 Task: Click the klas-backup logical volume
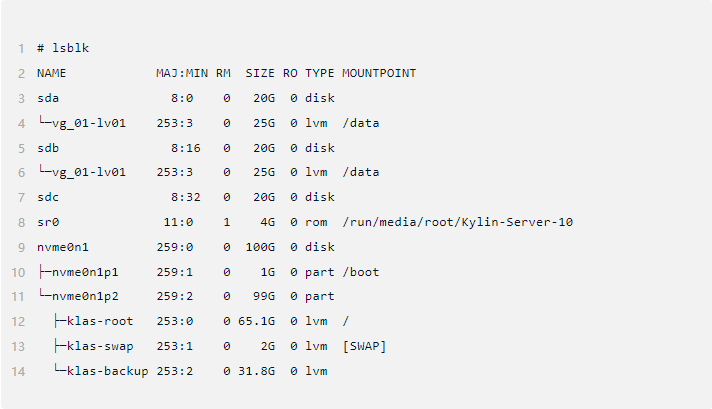click(108, 371)
